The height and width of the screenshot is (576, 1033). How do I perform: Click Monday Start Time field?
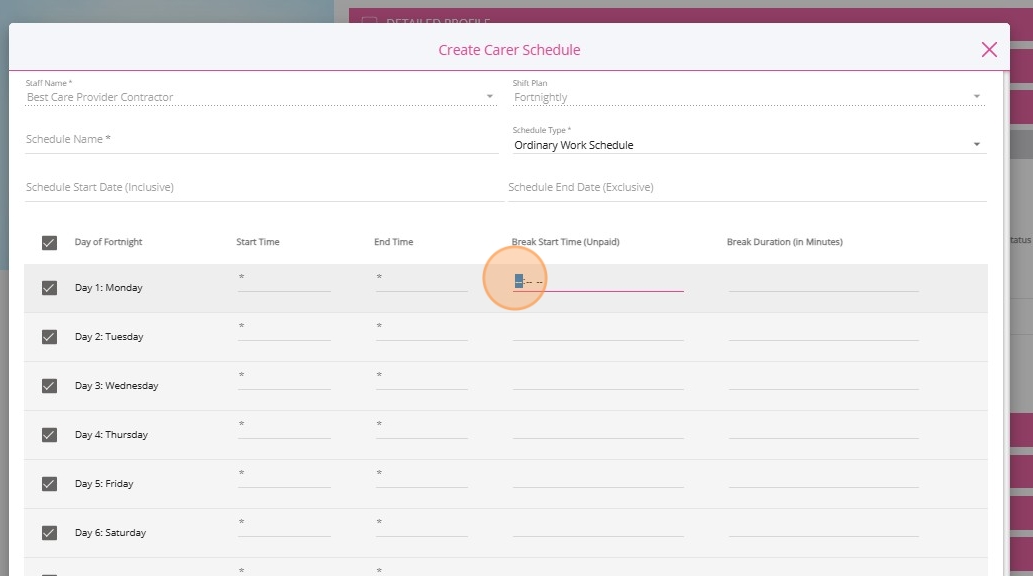coord(284,283)
